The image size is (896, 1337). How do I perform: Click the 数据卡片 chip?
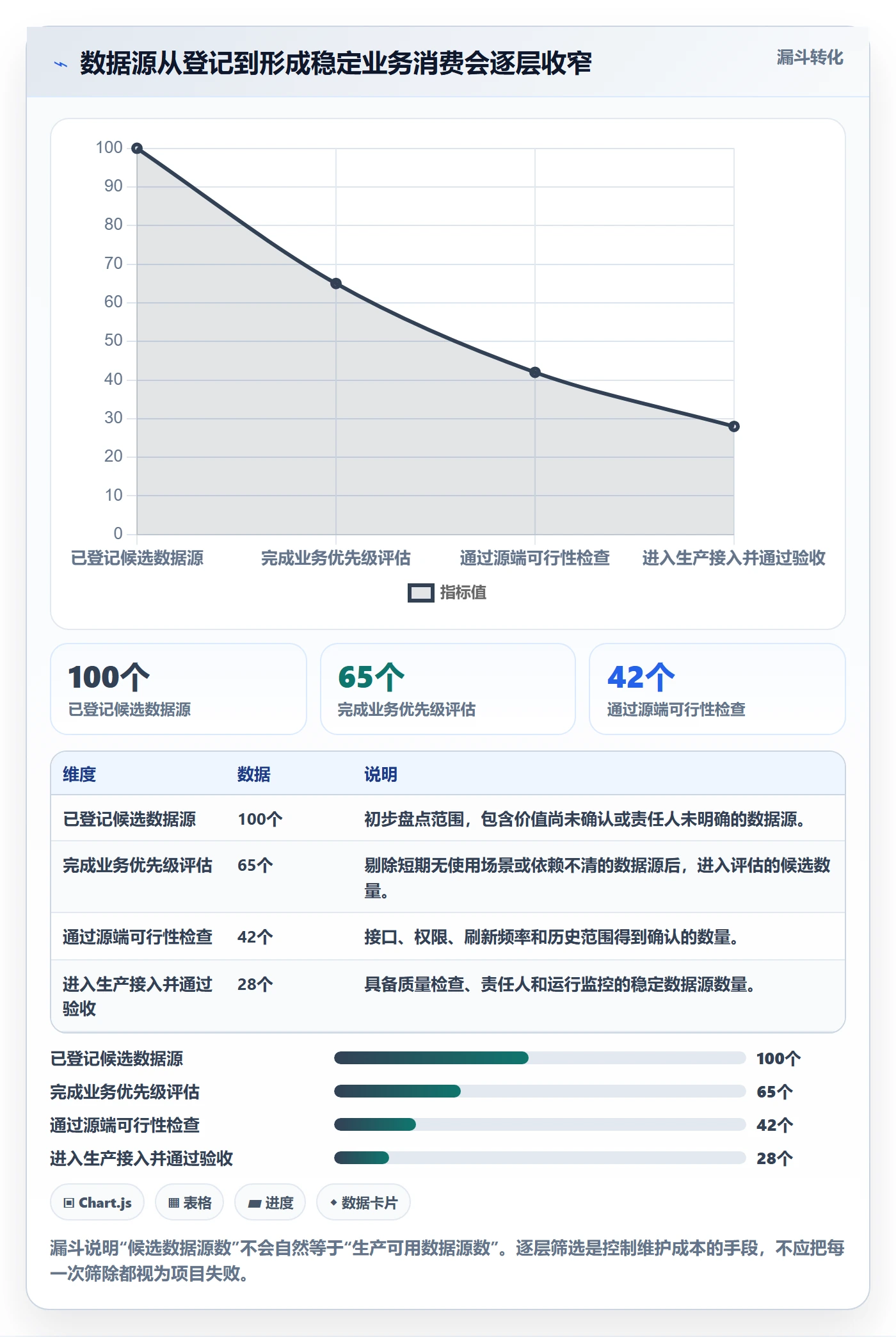click(364, 1203)
